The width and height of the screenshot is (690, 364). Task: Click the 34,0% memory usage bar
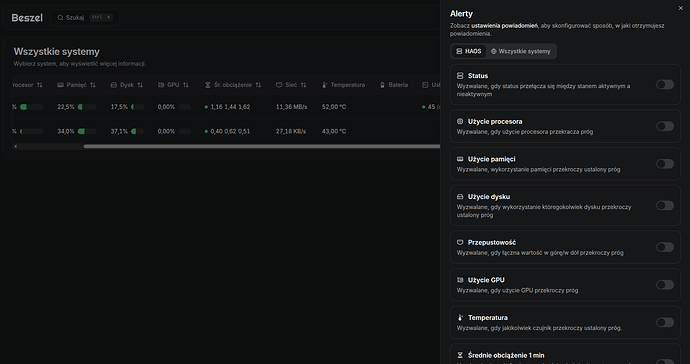pyautogui.click(x=87, y=131)
